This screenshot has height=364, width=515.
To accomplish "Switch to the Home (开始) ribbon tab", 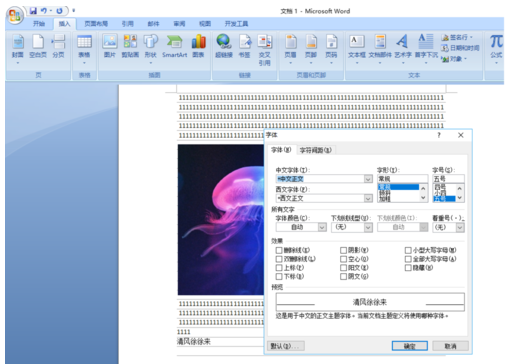I will point(39,24).
